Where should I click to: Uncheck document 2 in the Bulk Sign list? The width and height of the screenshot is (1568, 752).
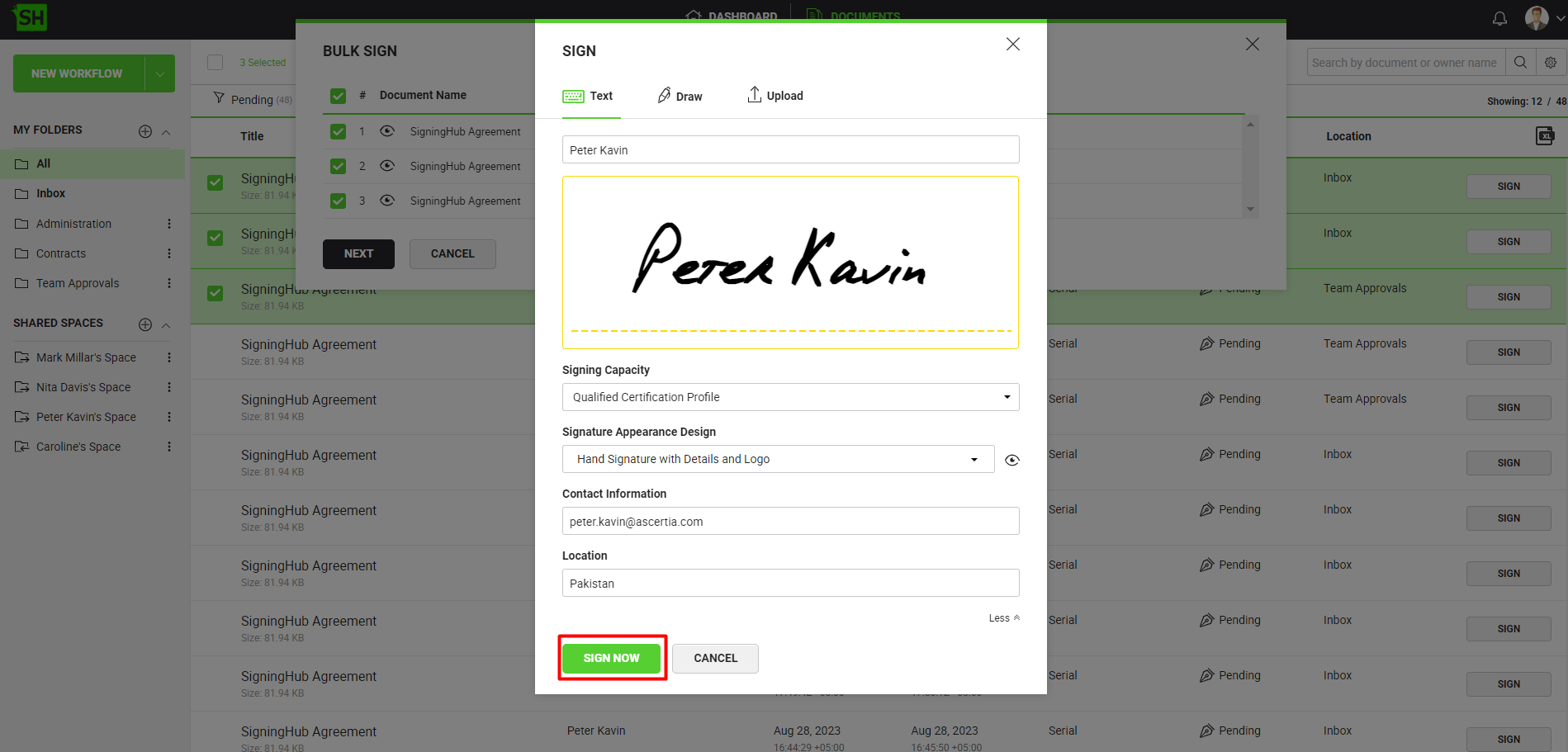[338, 166]
